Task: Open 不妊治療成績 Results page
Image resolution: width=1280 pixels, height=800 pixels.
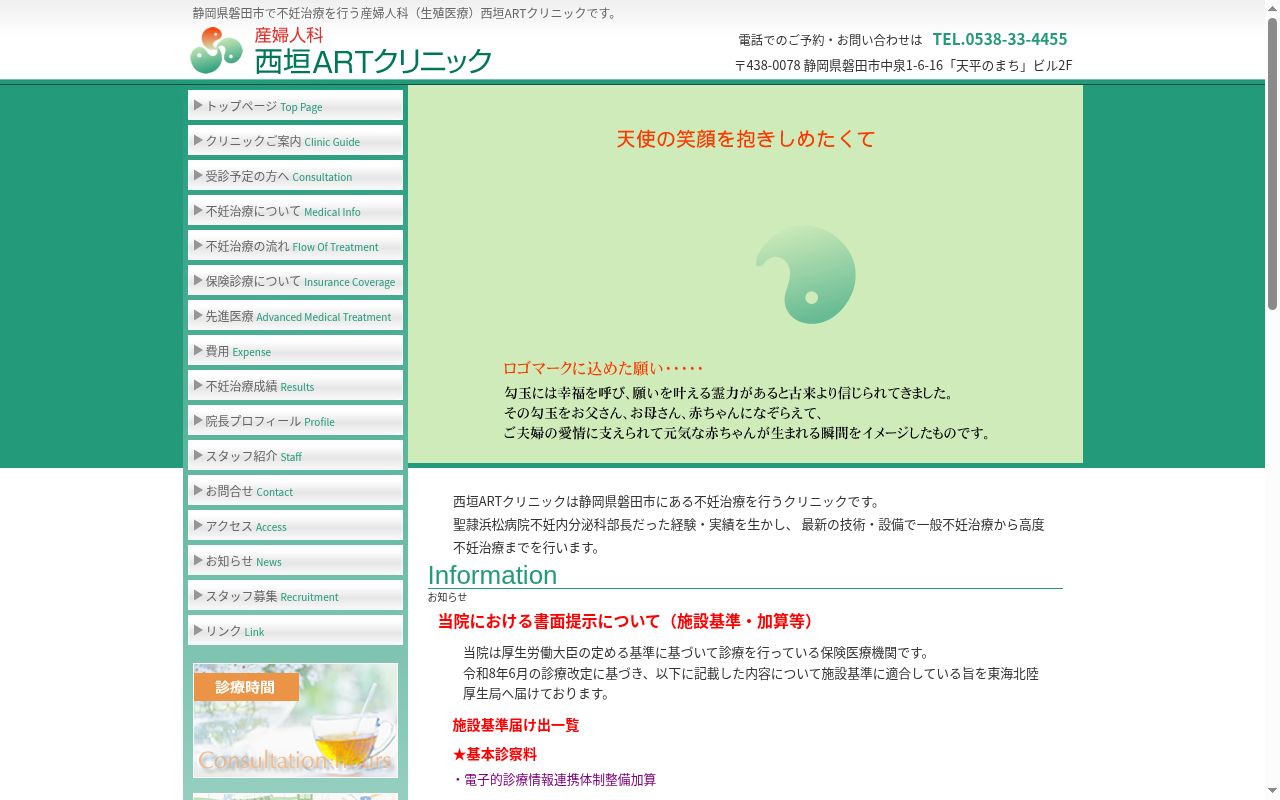Action: [x=295, y=385]
